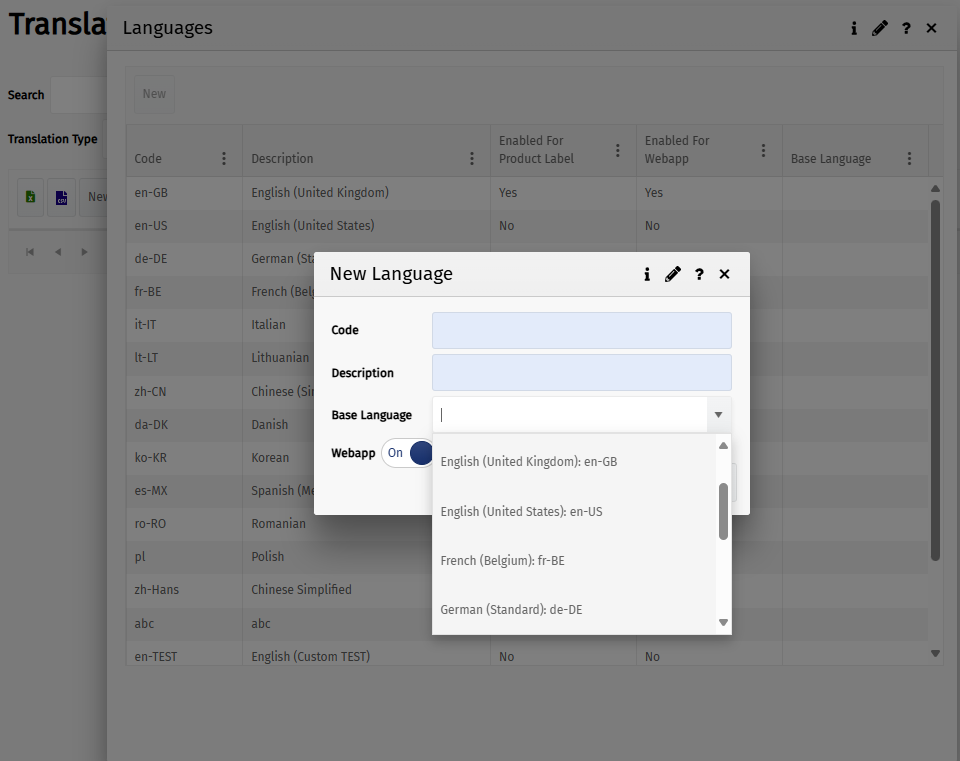Open Enabled For Webapp column menu
The width and height of the screenshot is (960, 761).
763,150
